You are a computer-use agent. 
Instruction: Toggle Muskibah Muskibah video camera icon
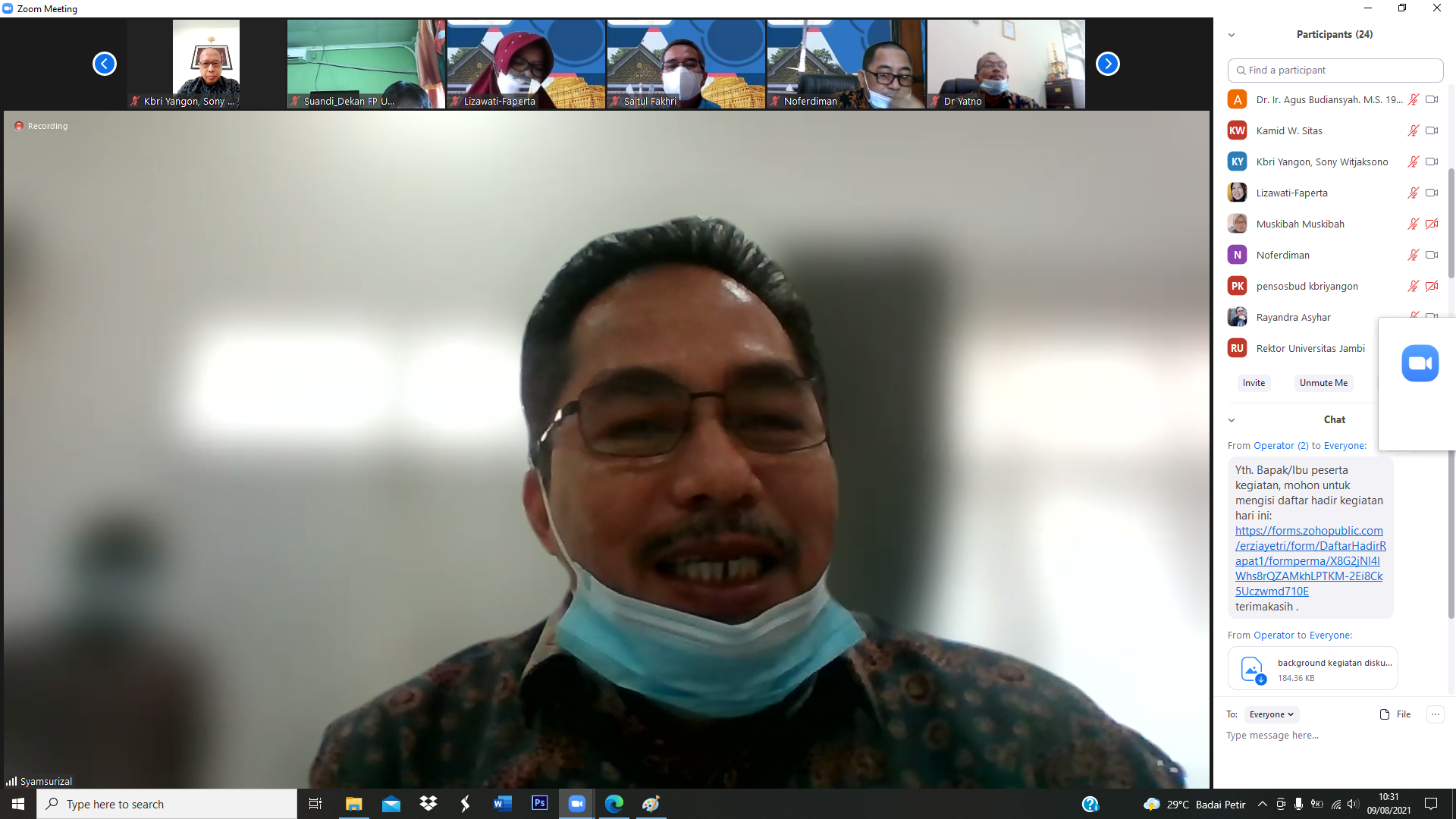[x=1432, y=224]
